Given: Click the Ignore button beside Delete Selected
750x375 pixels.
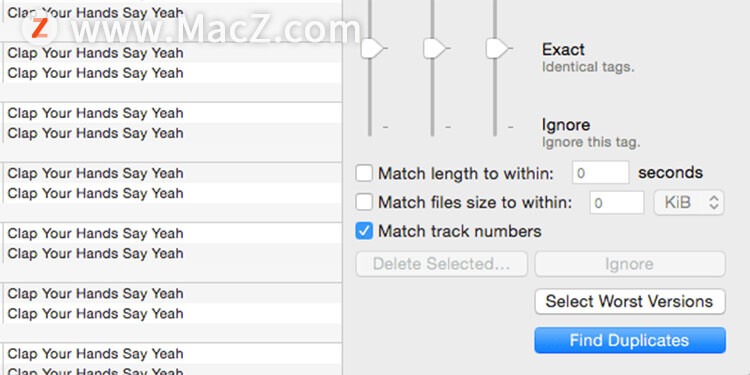Looking at the screenshot, I should click(x=630, y=264).
